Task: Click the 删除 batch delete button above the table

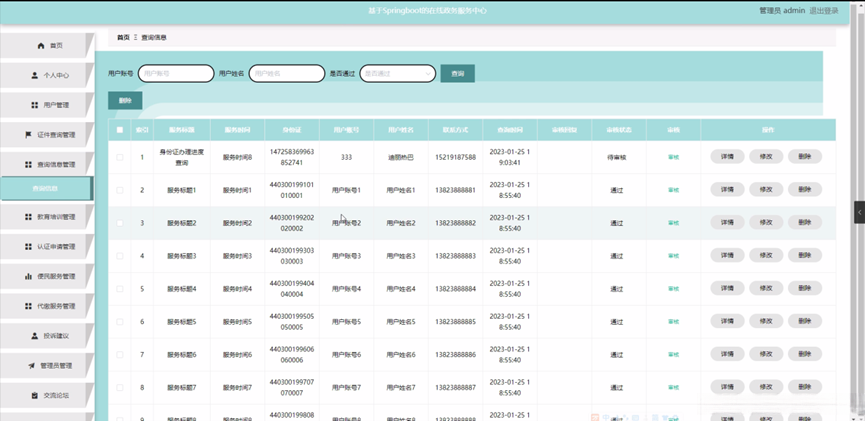Action: (125, 100)
